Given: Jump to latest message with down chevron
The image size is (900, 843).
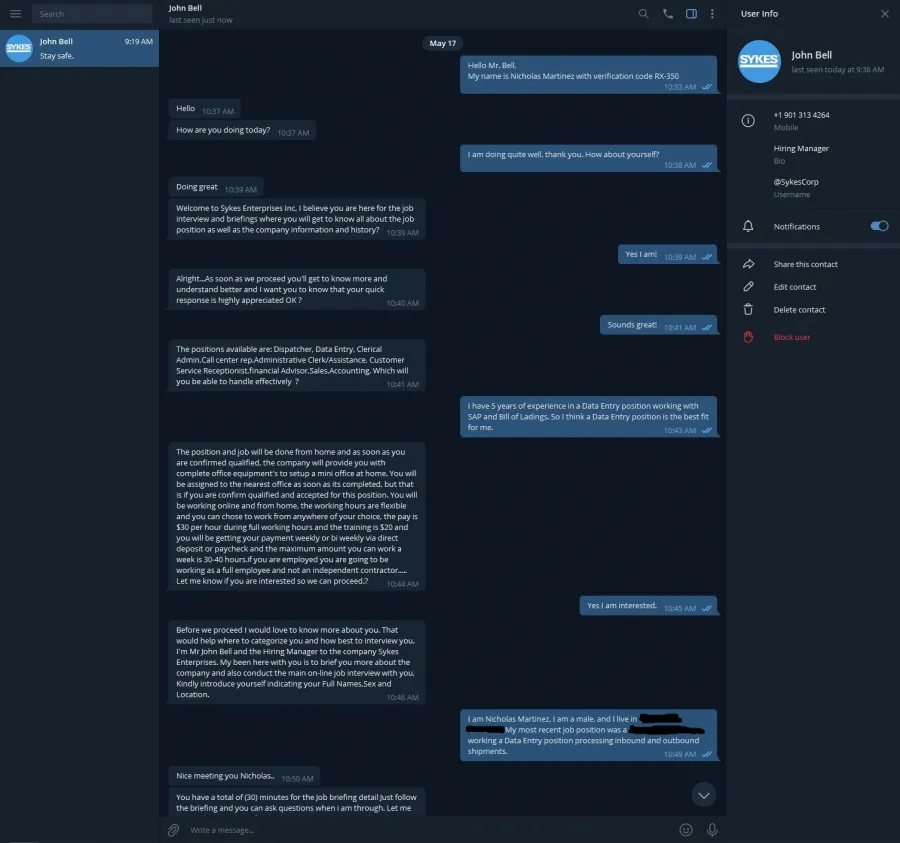Looking at the screenshot, I should 704,795.
